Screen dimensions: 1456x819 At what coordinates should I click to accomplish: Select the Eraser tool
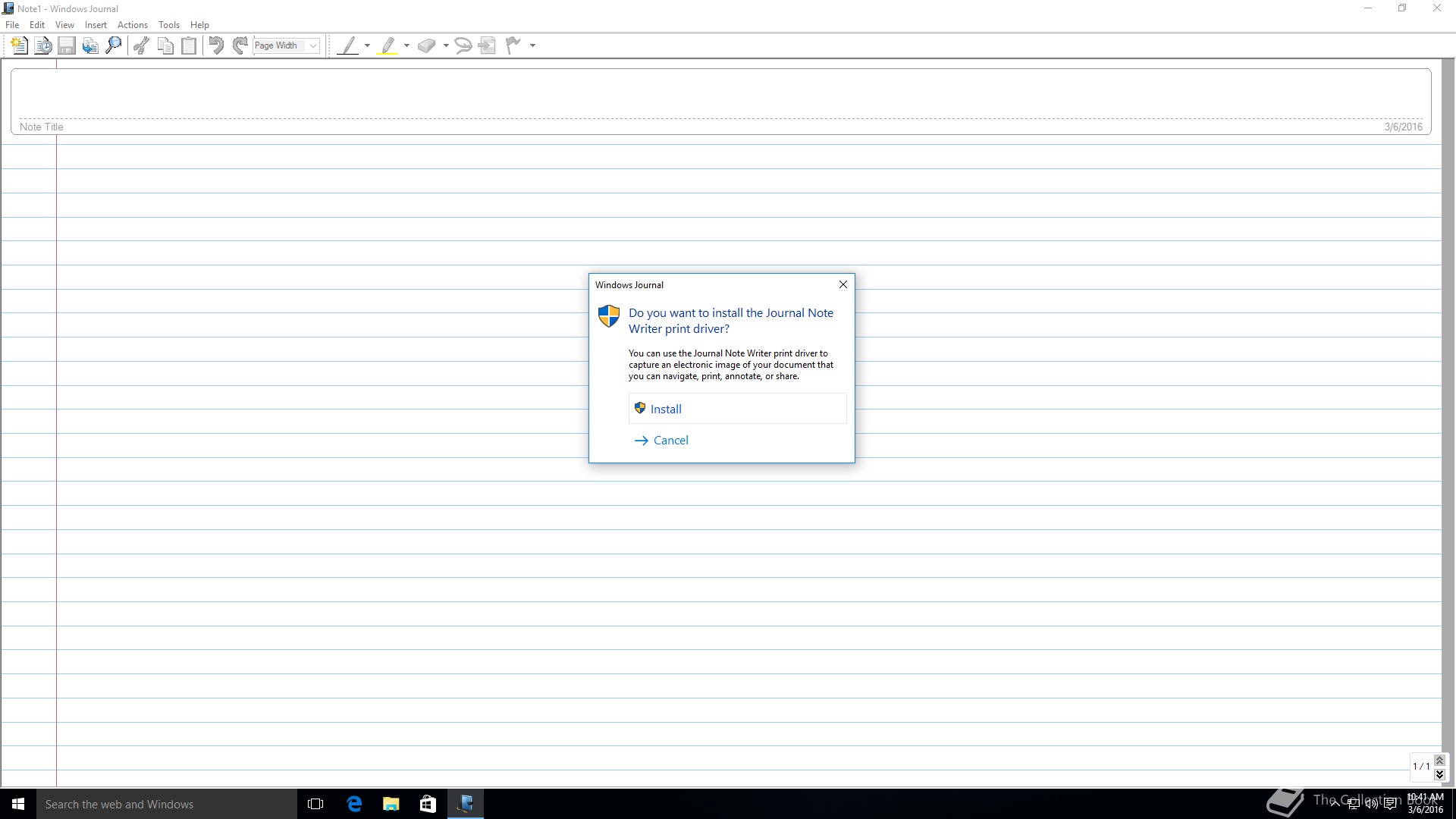pos(427,45)
